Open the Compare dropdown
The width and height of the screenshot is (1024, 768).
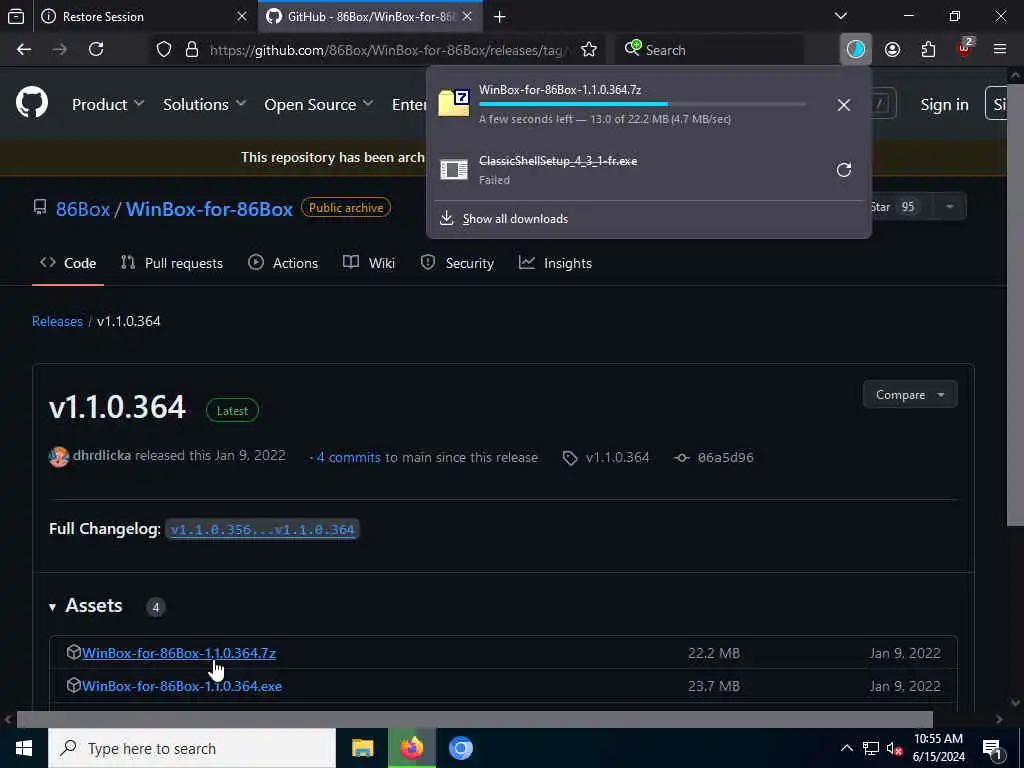(x=910, y=394)
